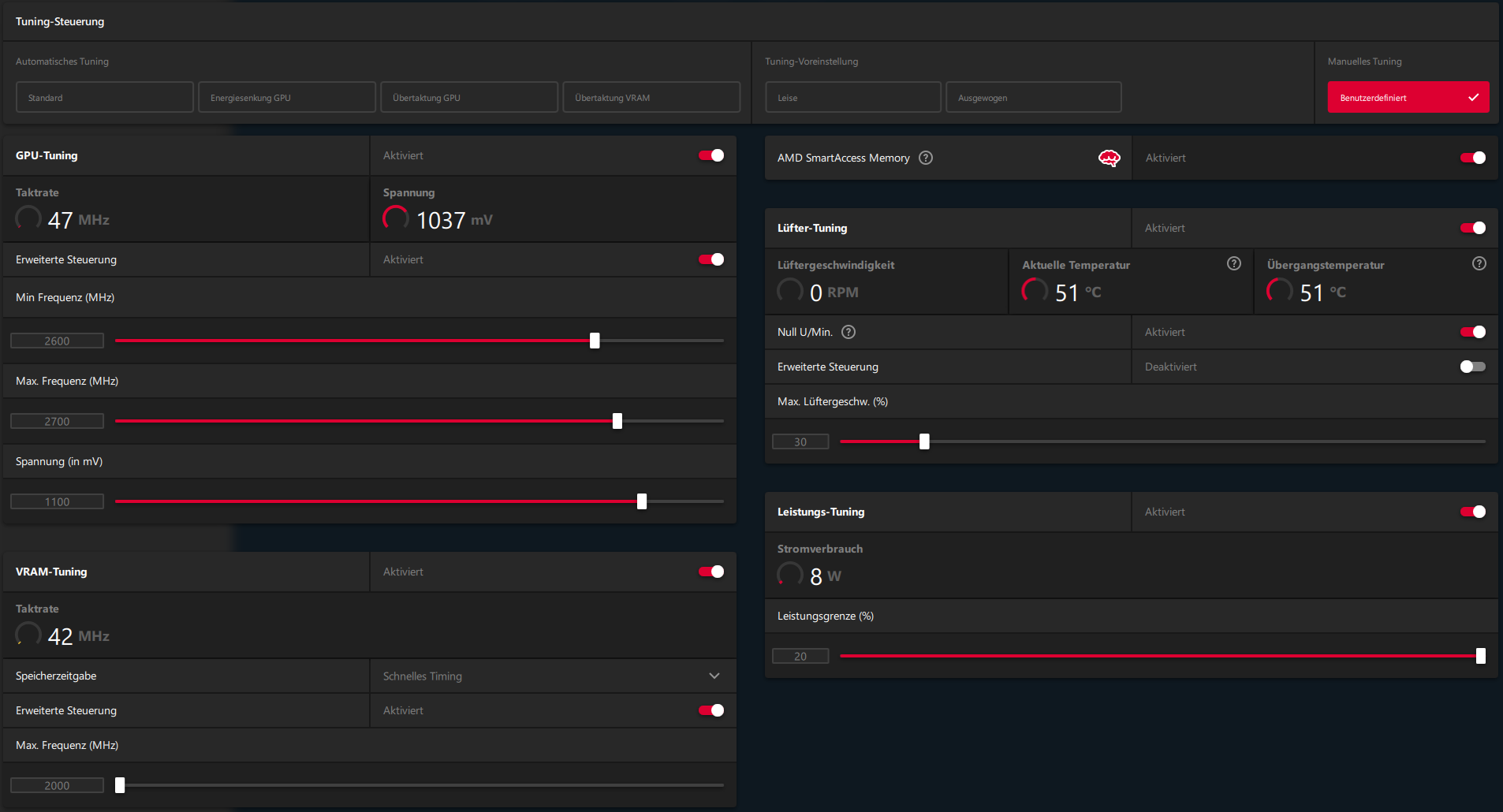The height and width of the screenshot is (812, 1503).
Task: Click the Min Frequenz 2600 value field
Action: click(57, 341)
